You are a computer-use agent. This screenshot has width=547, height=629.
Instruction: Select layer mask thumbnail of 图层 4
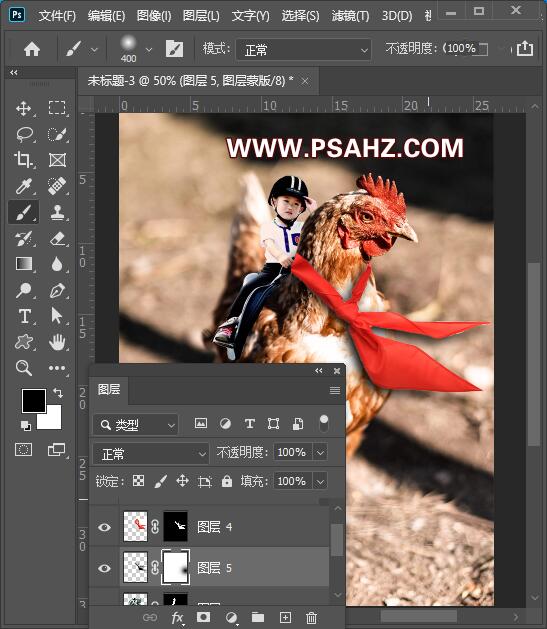tap(175, 526)
